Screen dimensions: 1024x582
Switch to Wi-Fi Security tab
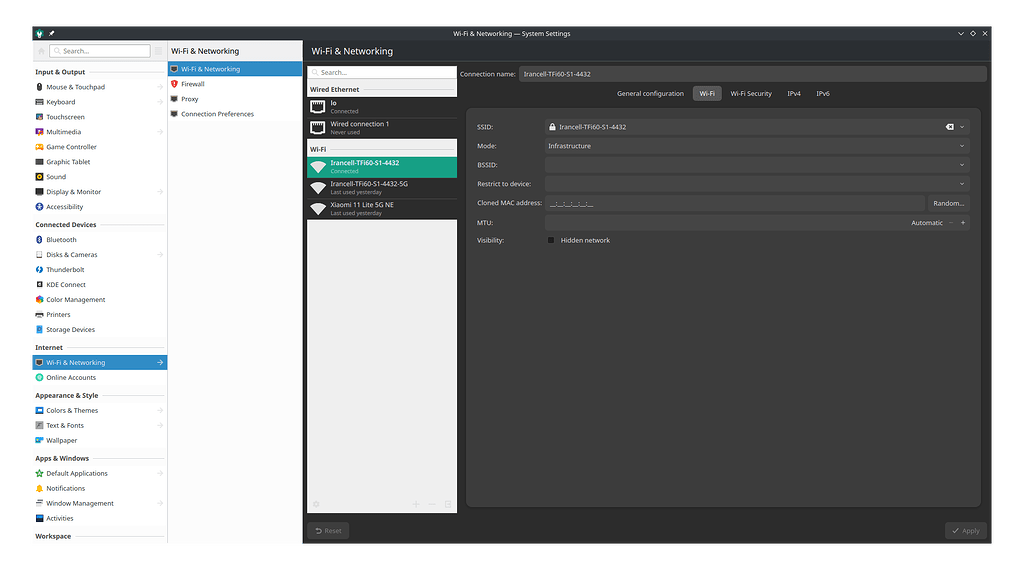click(751, 93)
